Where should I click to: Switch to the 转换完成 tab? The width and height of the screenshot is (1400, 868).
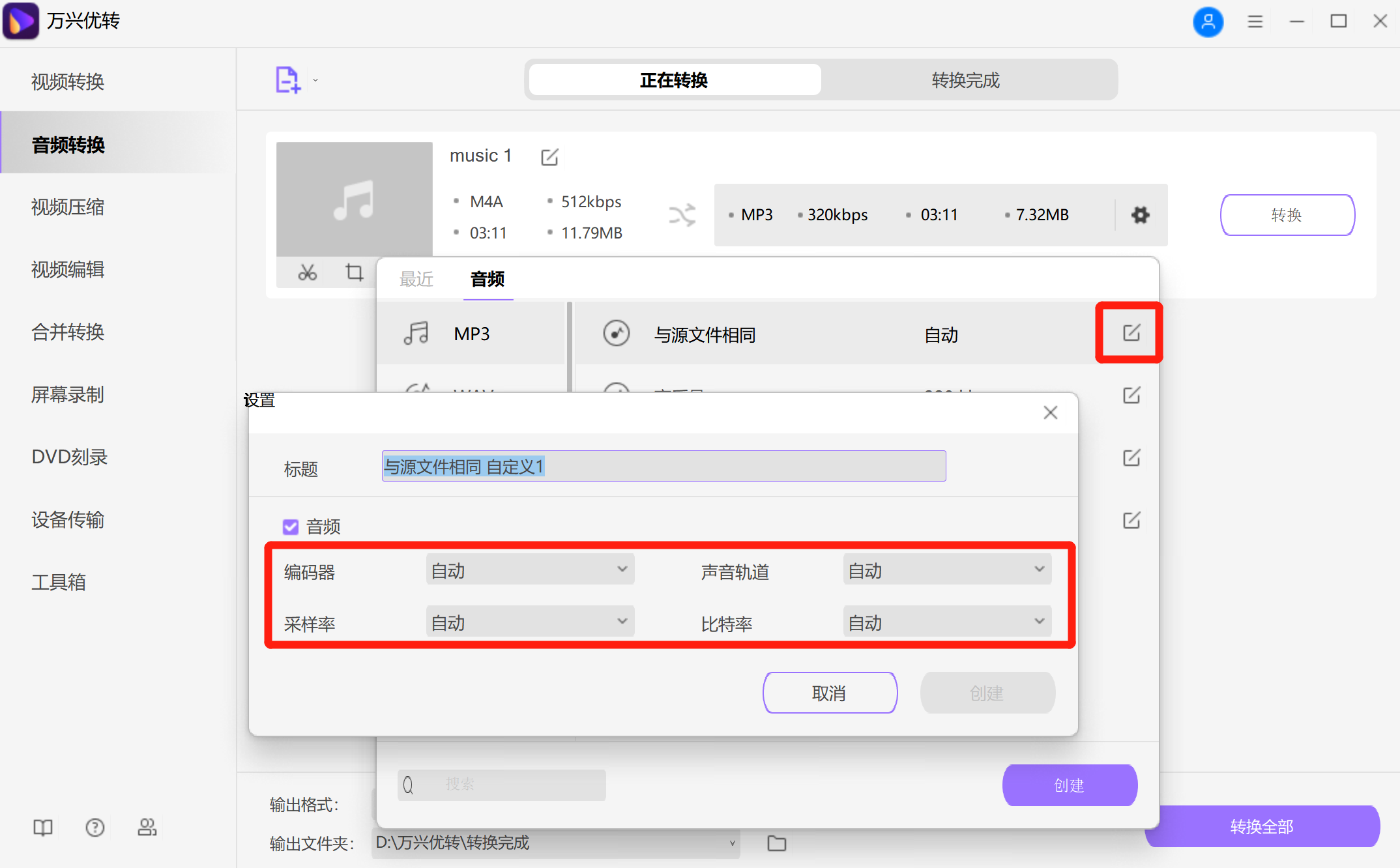[965, 80]
